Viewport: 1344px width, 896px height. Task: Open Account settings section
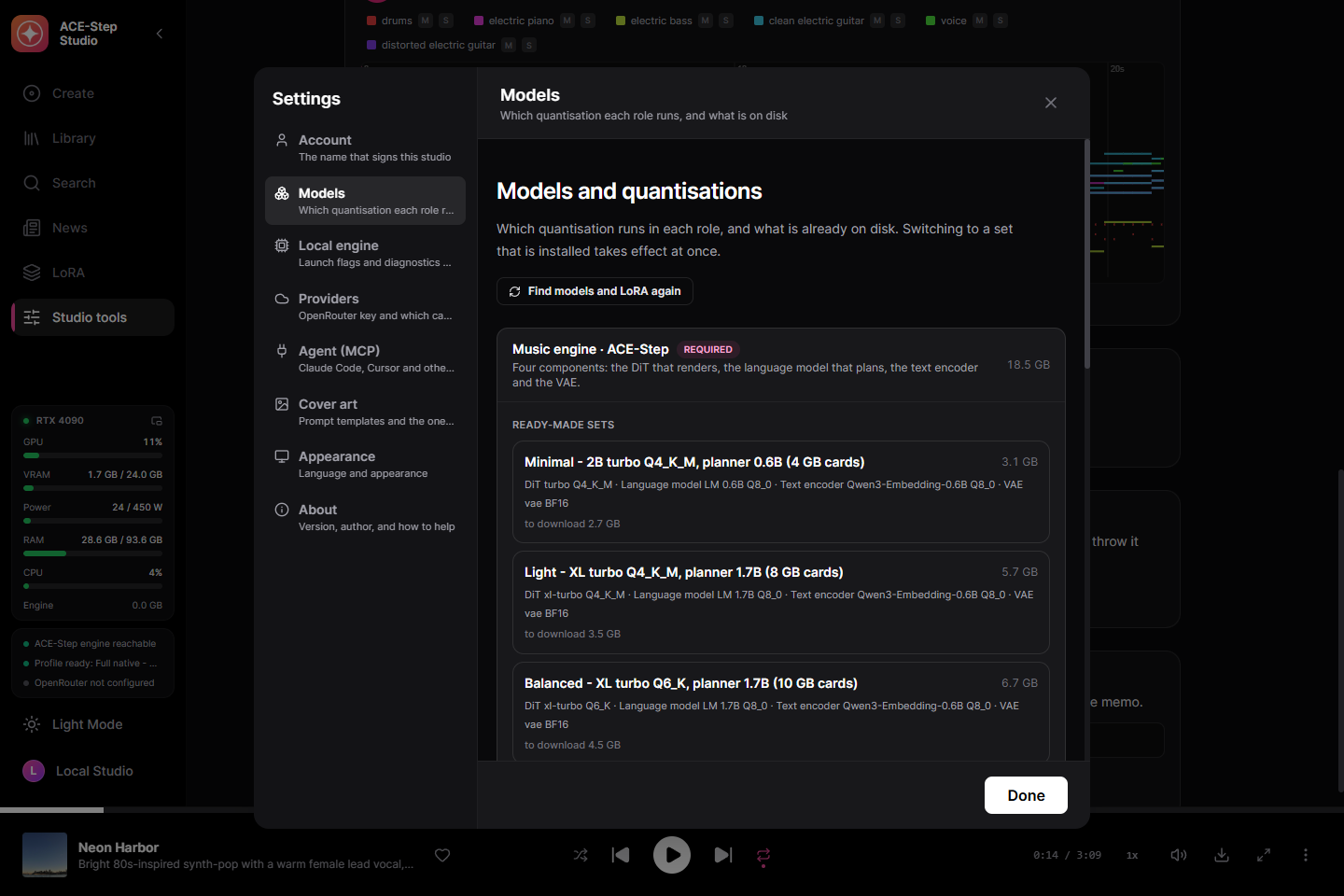pos(365,147)
